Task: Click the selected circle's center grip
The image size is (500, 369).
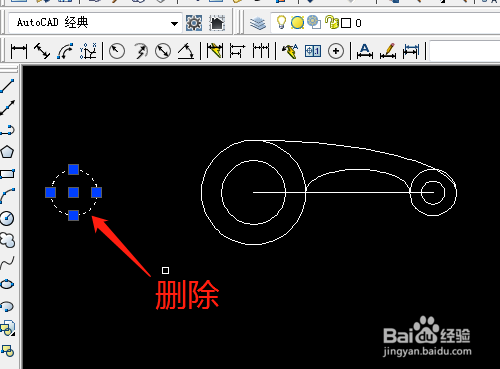Action: point(73,192)
